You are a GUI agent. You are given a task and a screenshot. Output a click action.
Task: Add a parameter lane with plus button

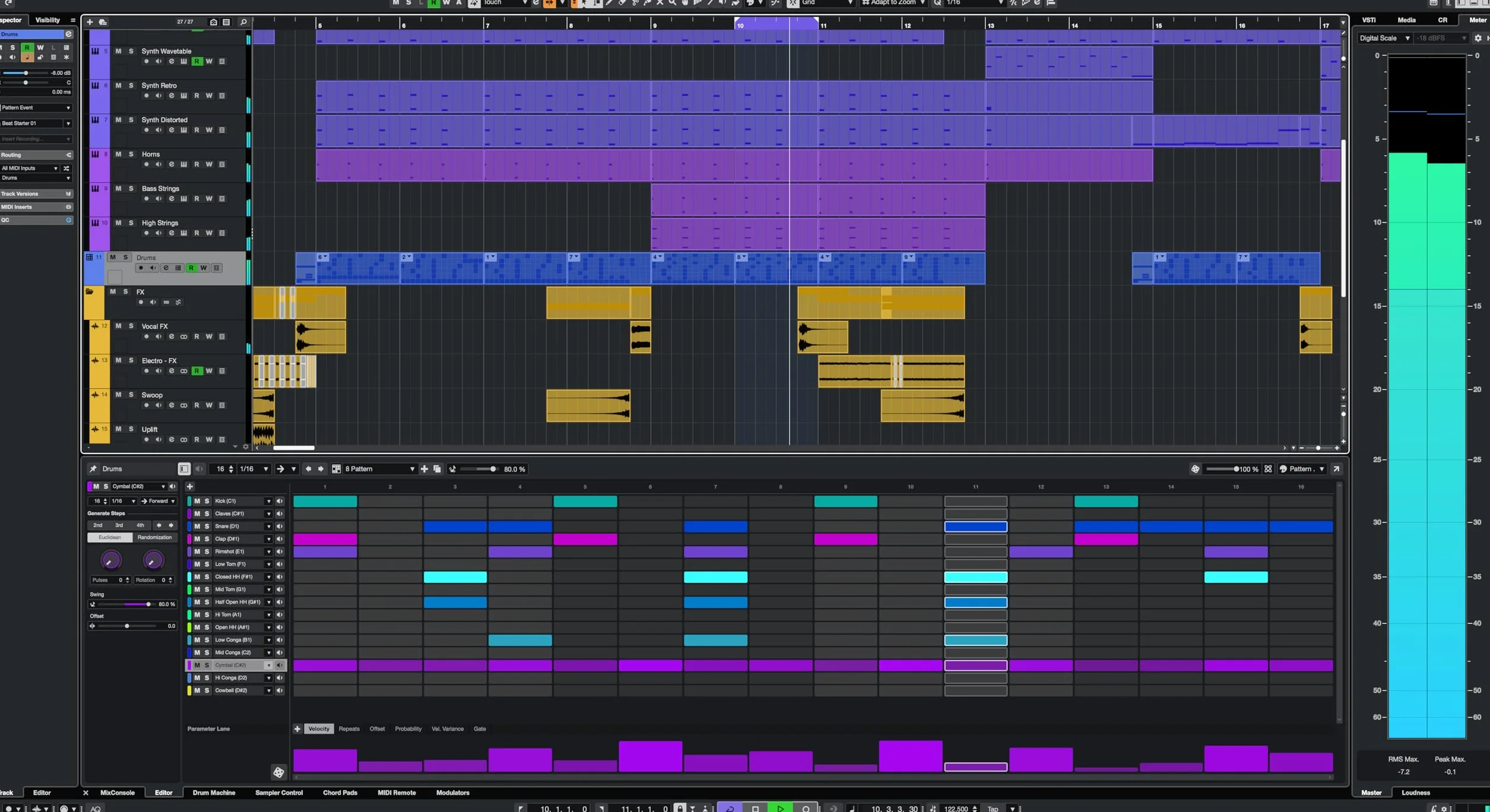[297, 729]
